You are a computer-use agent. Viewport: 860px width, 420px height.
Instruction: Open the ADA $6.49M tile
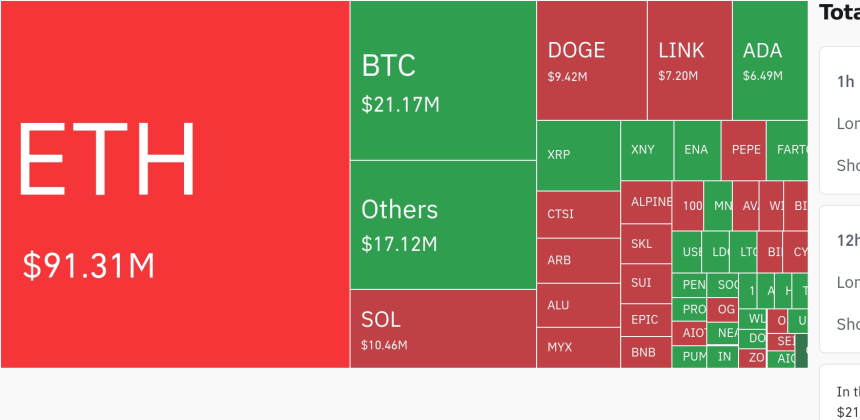coord(769,60)
